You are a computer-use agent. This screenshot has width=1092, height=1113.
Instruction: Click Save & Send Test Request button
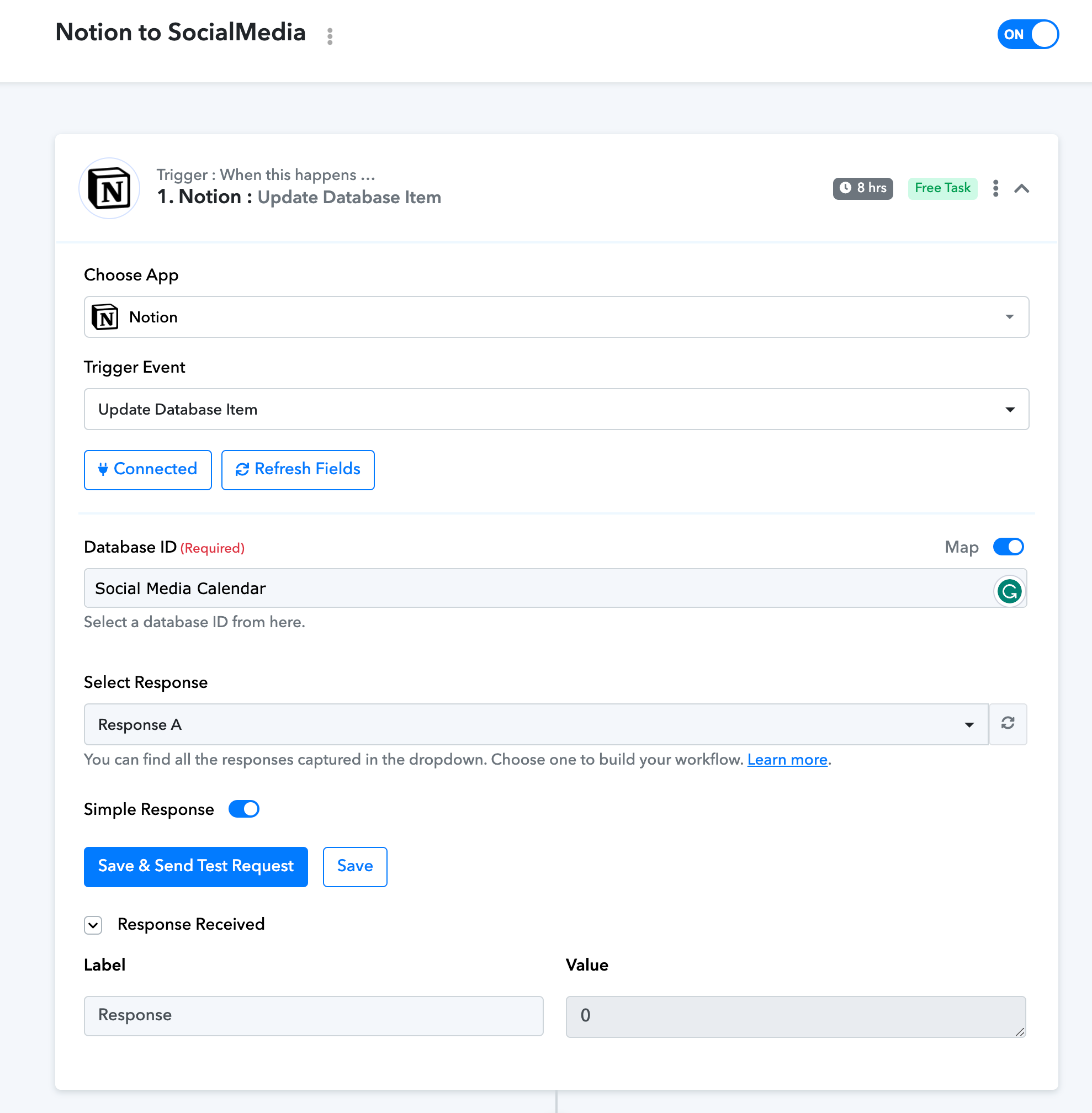[x=195, y=866]
